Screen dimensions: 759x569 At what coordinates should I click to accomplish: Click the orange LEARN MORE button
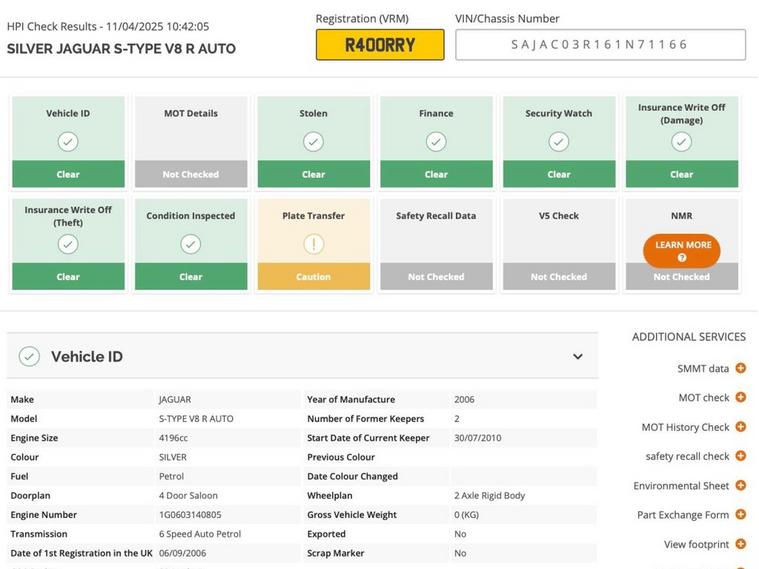point(682,251)
